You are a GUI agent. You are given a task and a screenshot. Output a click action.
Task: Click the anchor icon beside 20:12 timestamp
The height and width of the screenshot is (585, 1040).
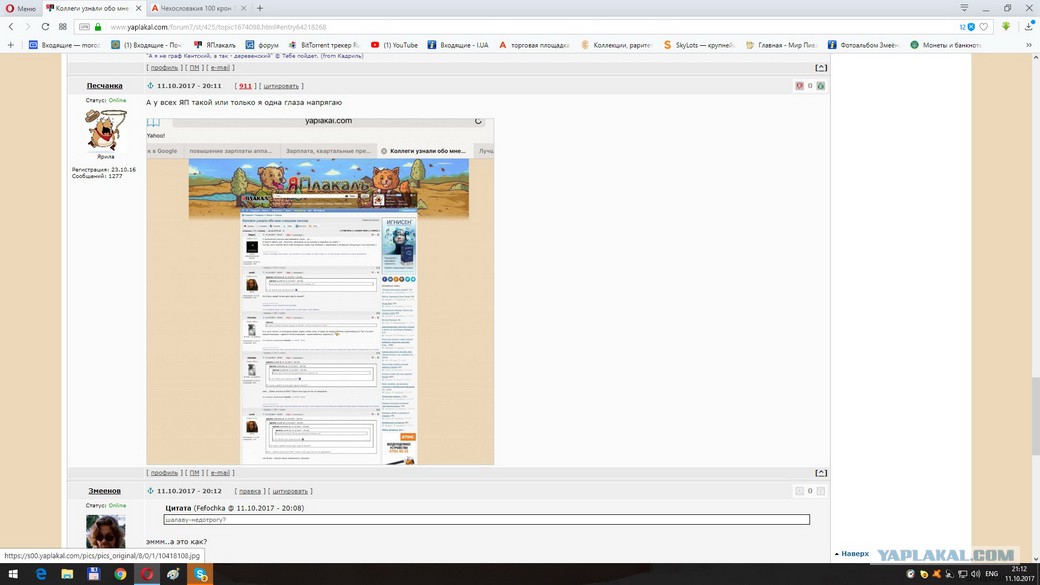(x=151, y=491)
